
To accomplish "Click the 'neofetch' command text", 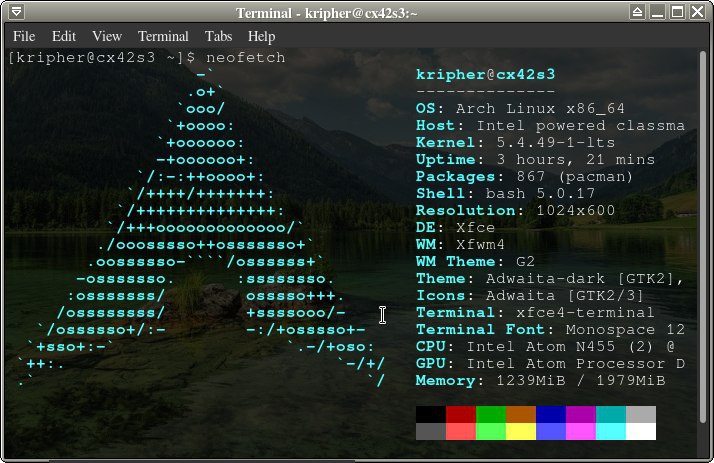I will (246, 58).
